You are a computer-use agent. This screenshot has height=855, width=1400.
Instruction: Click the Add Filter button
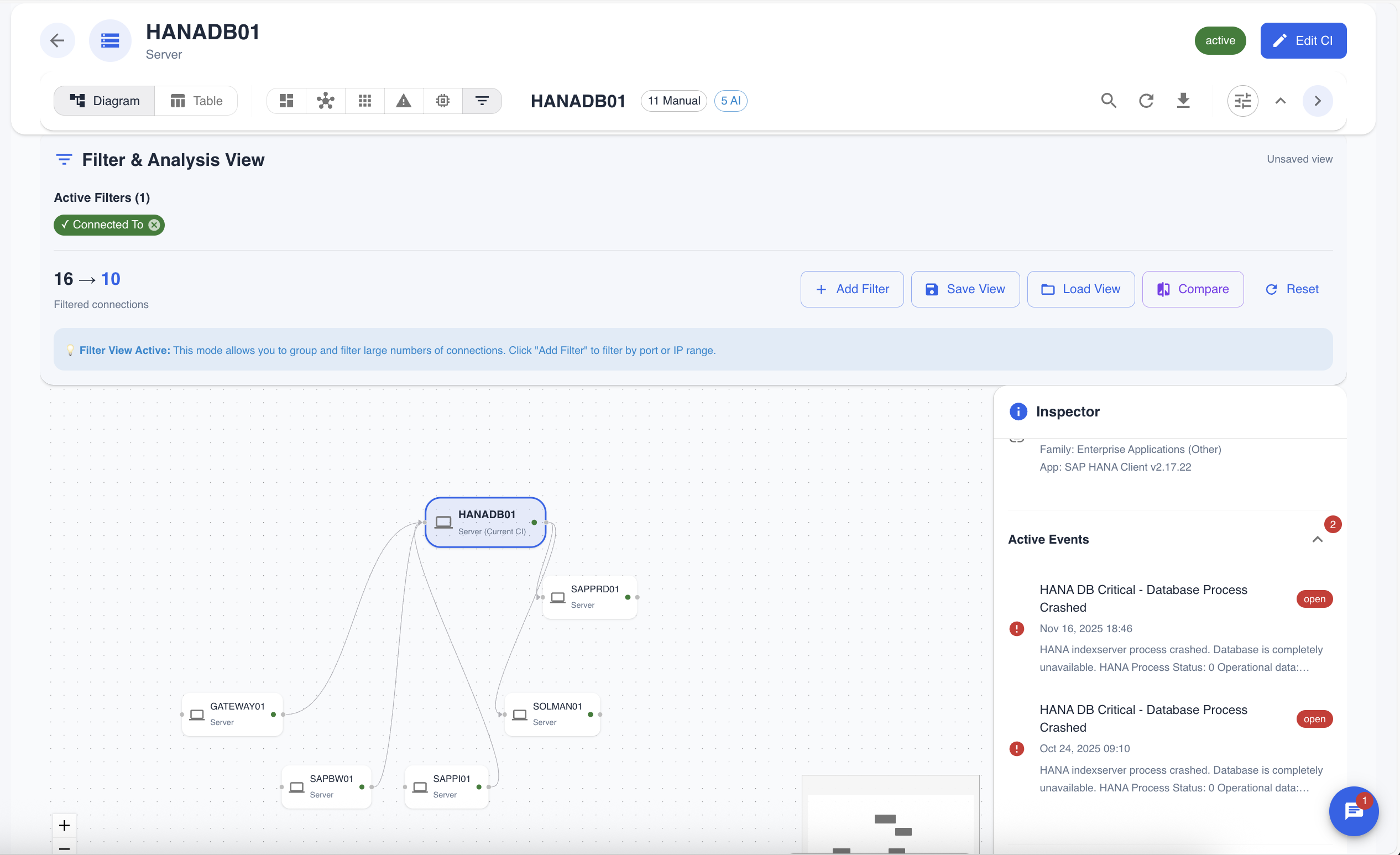[852, 289]
